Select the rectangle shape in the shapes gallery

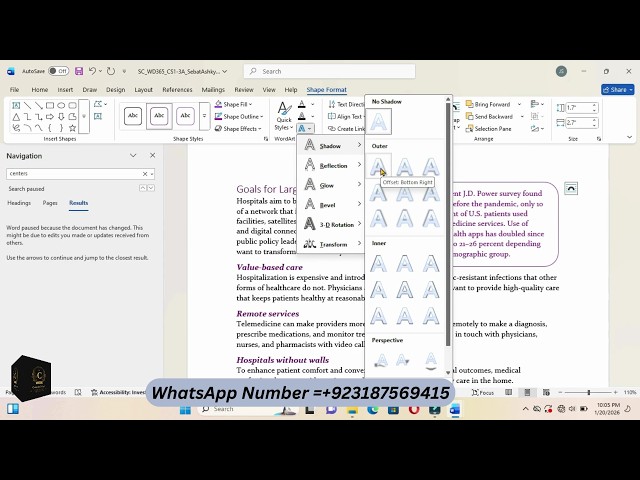point(50,105)
